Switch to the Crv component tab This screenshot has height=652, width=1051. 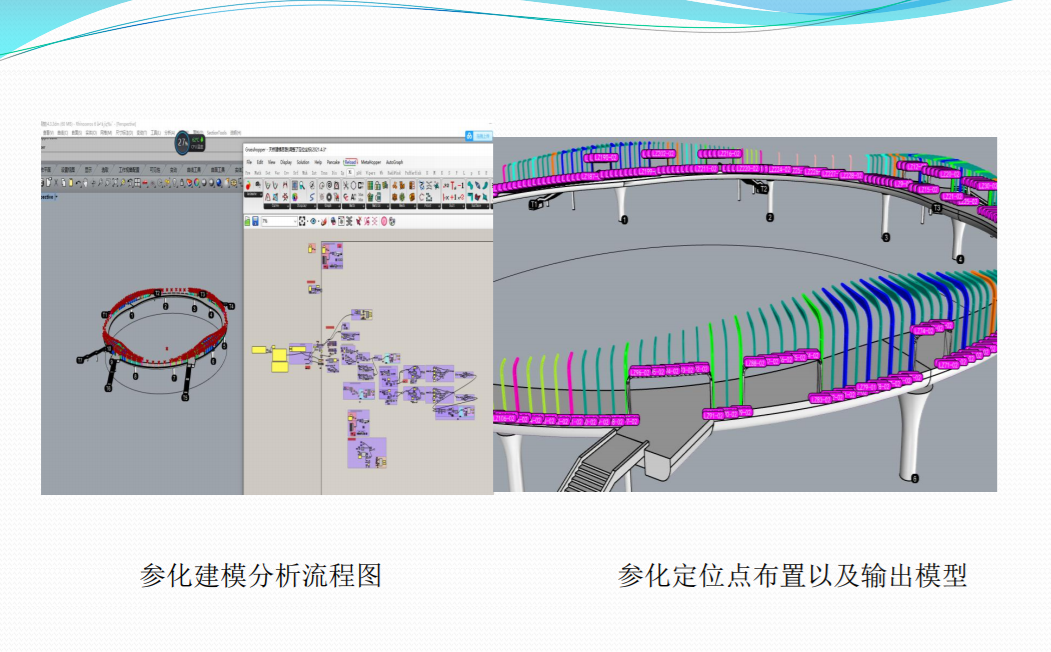coord(286,173)
